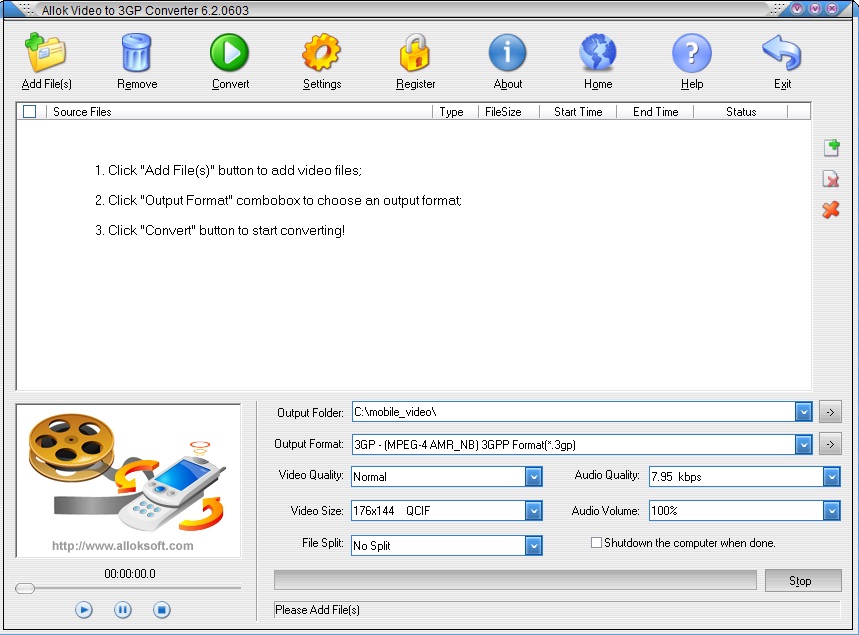Stop the preview playback
This screenshot has height=635, width=859.
pyautogui.click(x=162, y=610)
